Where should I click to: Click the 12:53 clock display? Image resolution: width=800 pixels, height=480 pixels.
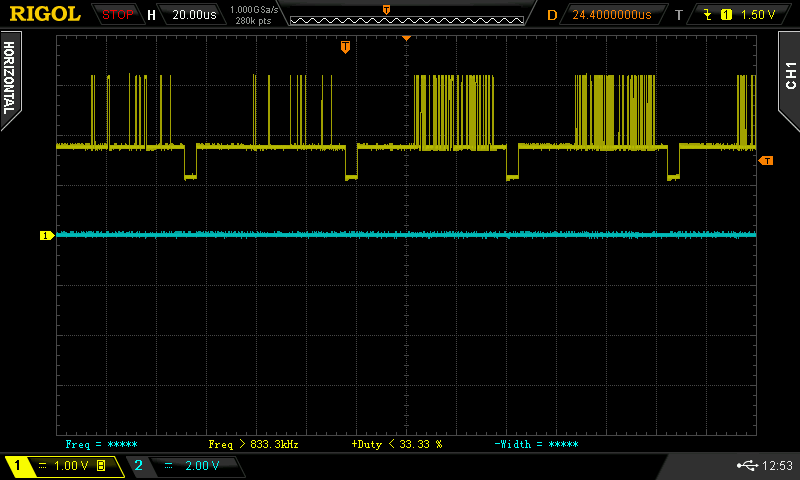point(777,465)
